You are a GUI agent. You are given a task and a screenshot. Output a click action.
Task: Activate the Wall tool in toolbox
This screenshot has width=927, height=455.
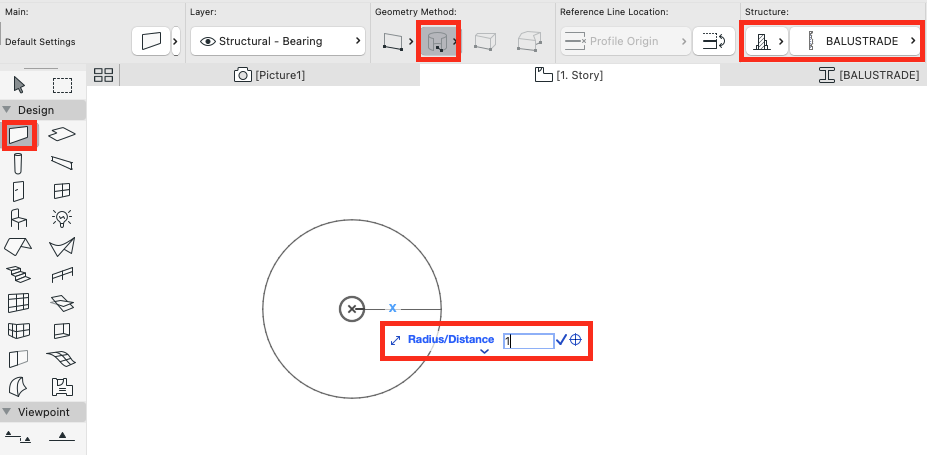[x=19, y=135]
